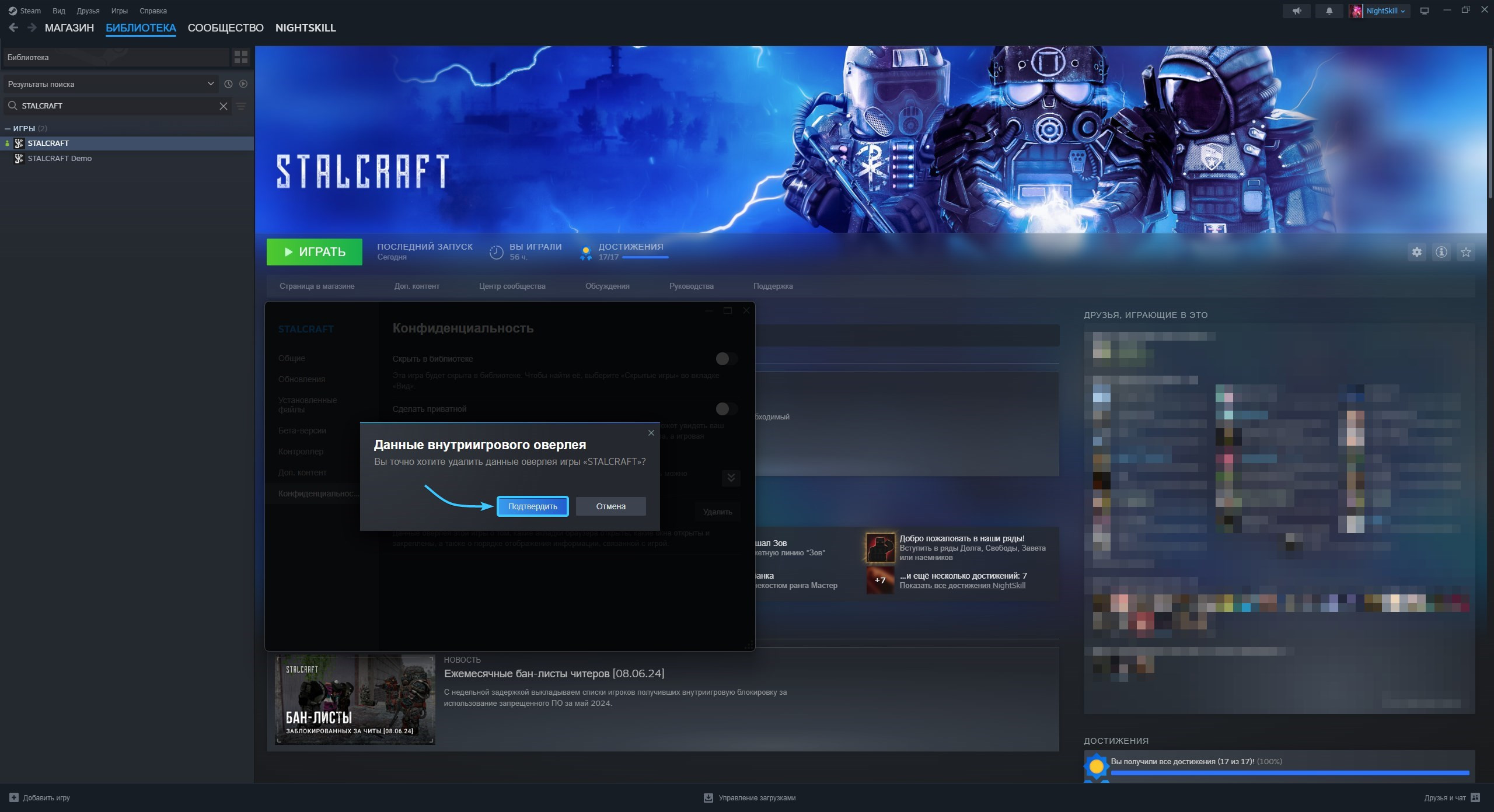This screenshot has width=1494, height=812.
Task: Open the Вид menu
Action: pos(59,11)
